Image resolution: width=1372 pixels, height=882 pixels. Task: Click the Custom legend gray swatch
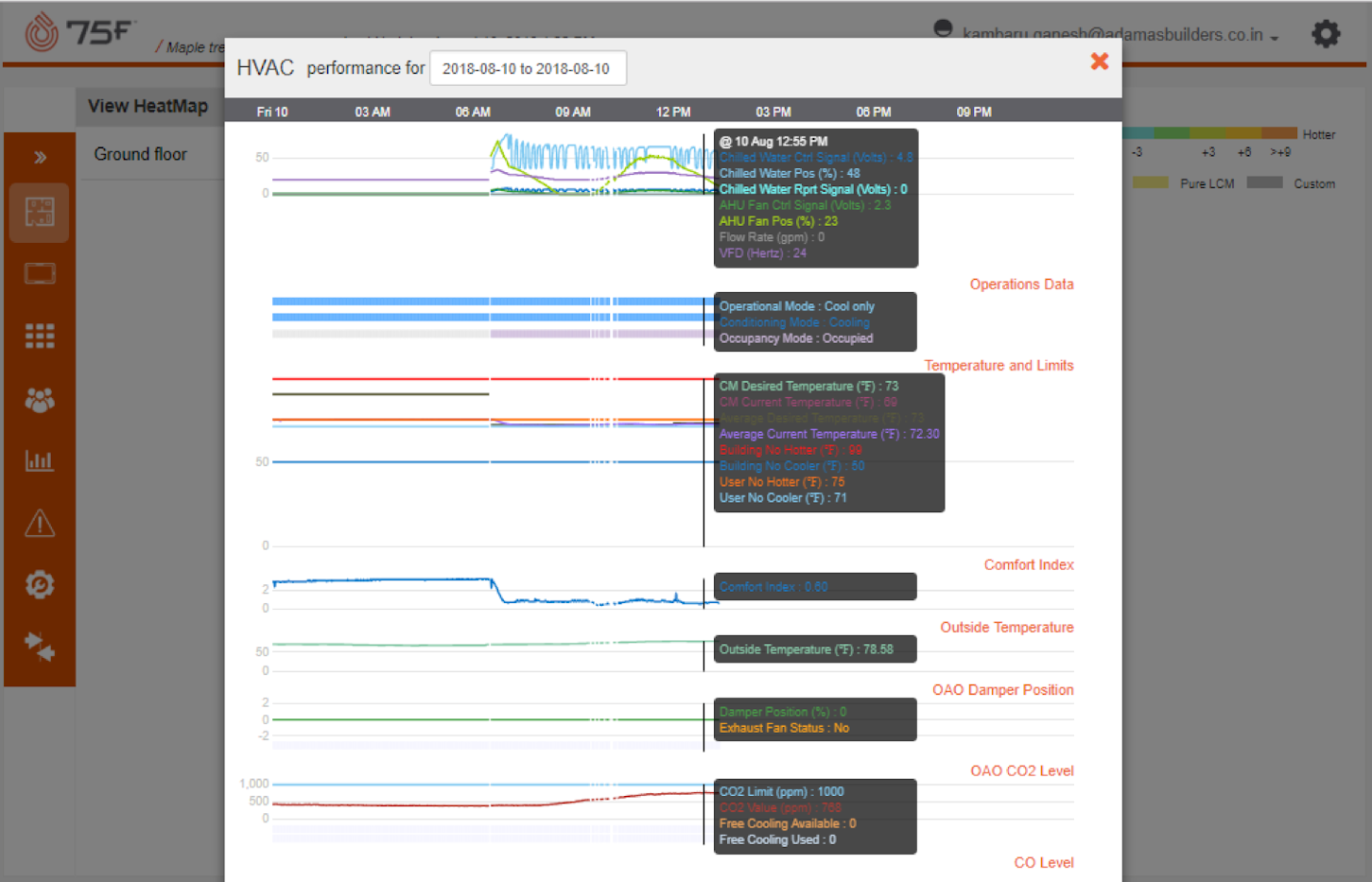pyautogui.click(x=1264, y=182)
